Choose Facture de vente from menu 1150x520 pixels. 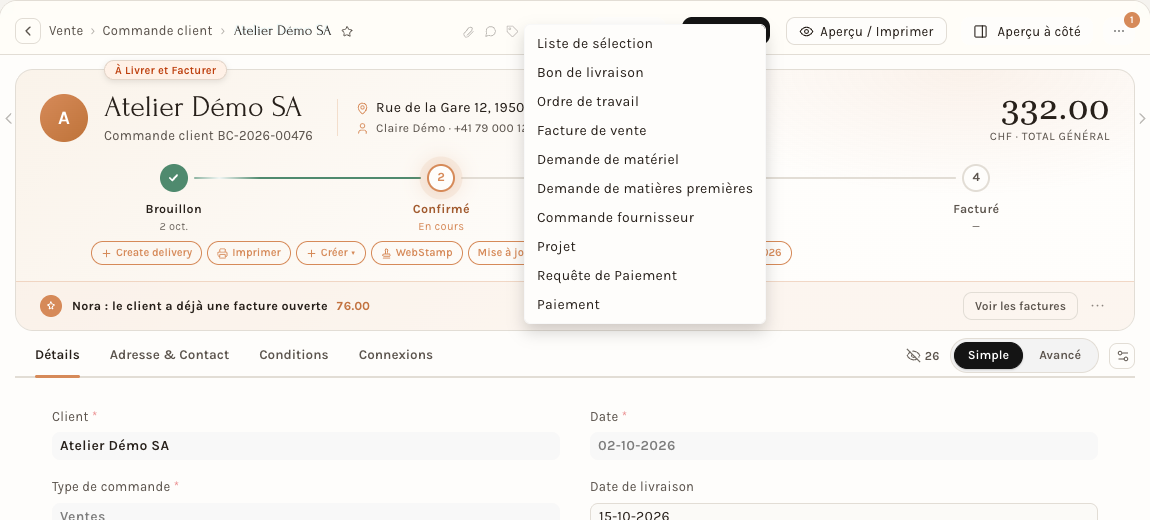click(645, 131)
